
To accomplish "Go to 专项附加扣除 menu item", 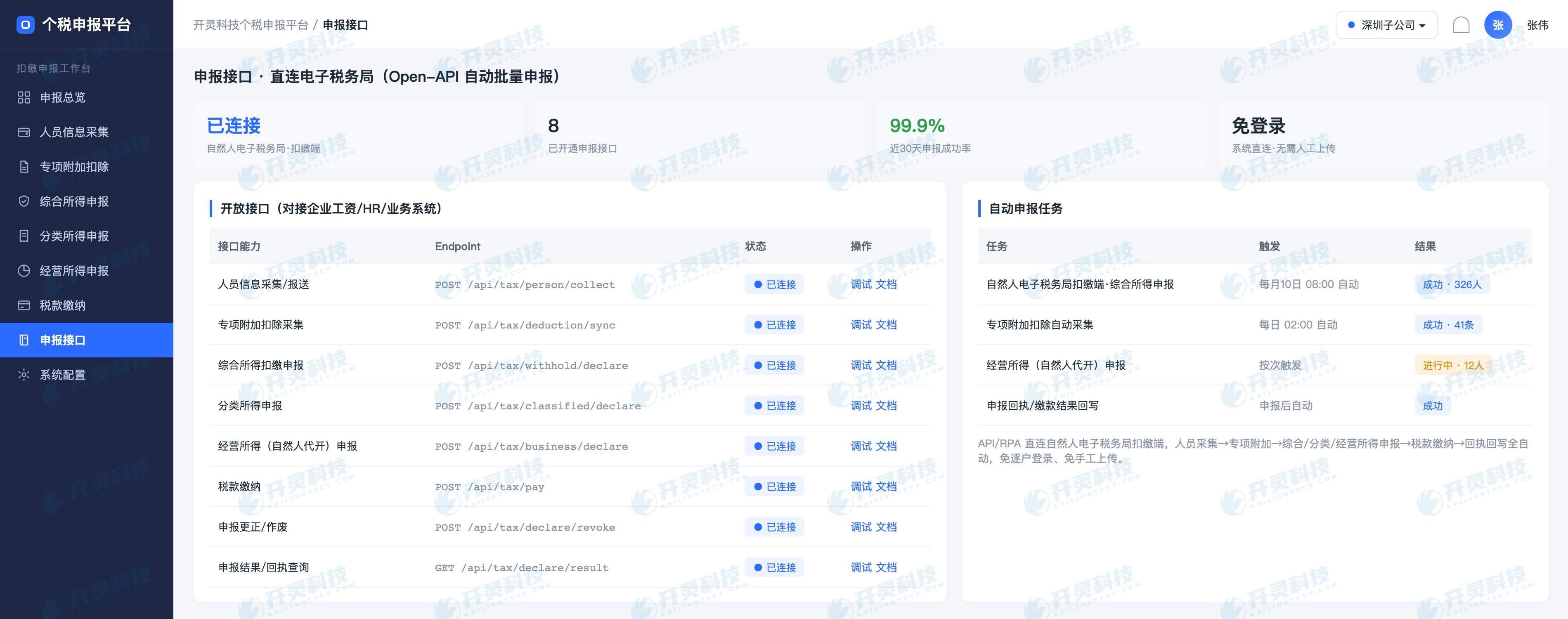I will point(86,167).
